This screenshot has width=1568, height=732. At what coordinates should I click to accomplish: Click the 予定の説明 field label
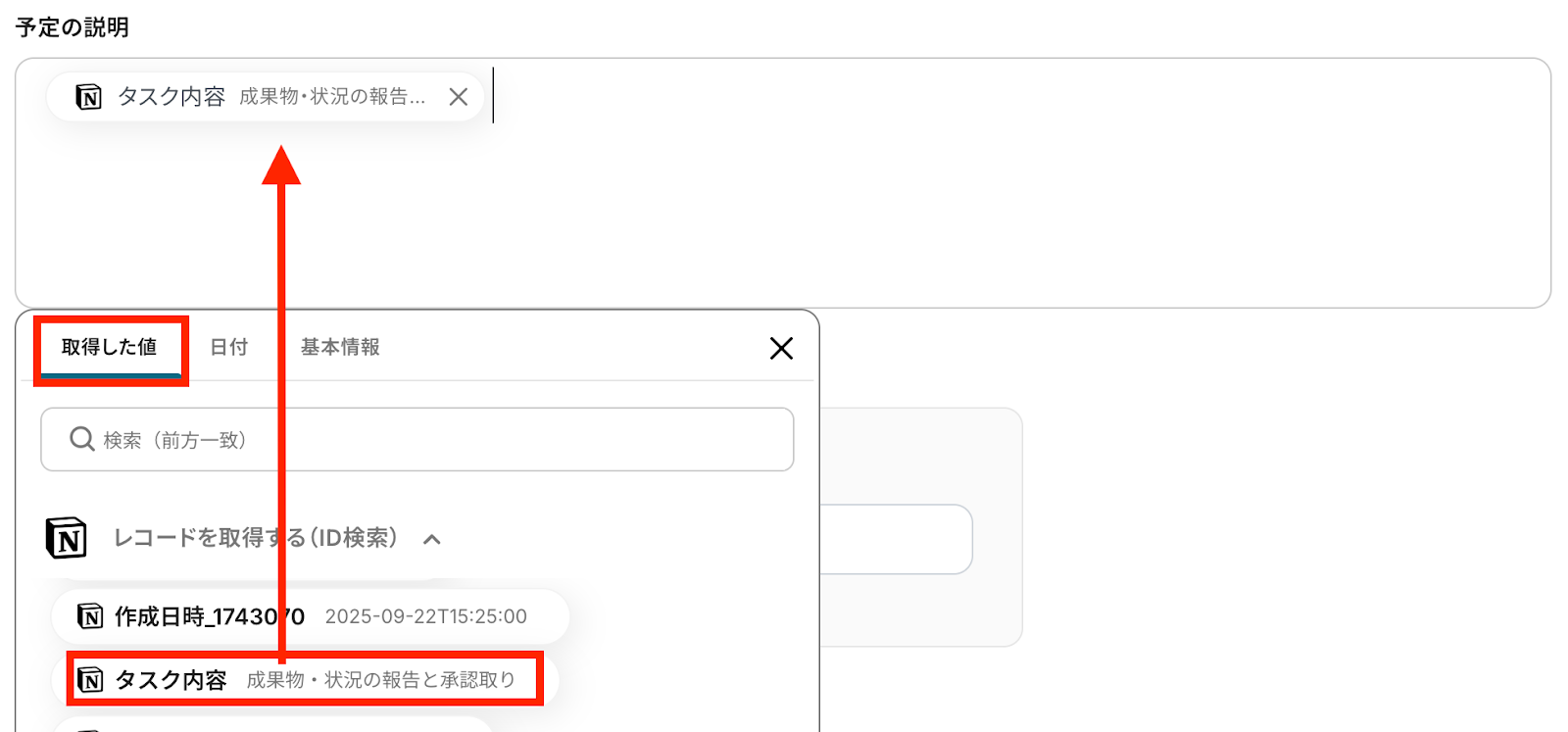click(73, 27)
